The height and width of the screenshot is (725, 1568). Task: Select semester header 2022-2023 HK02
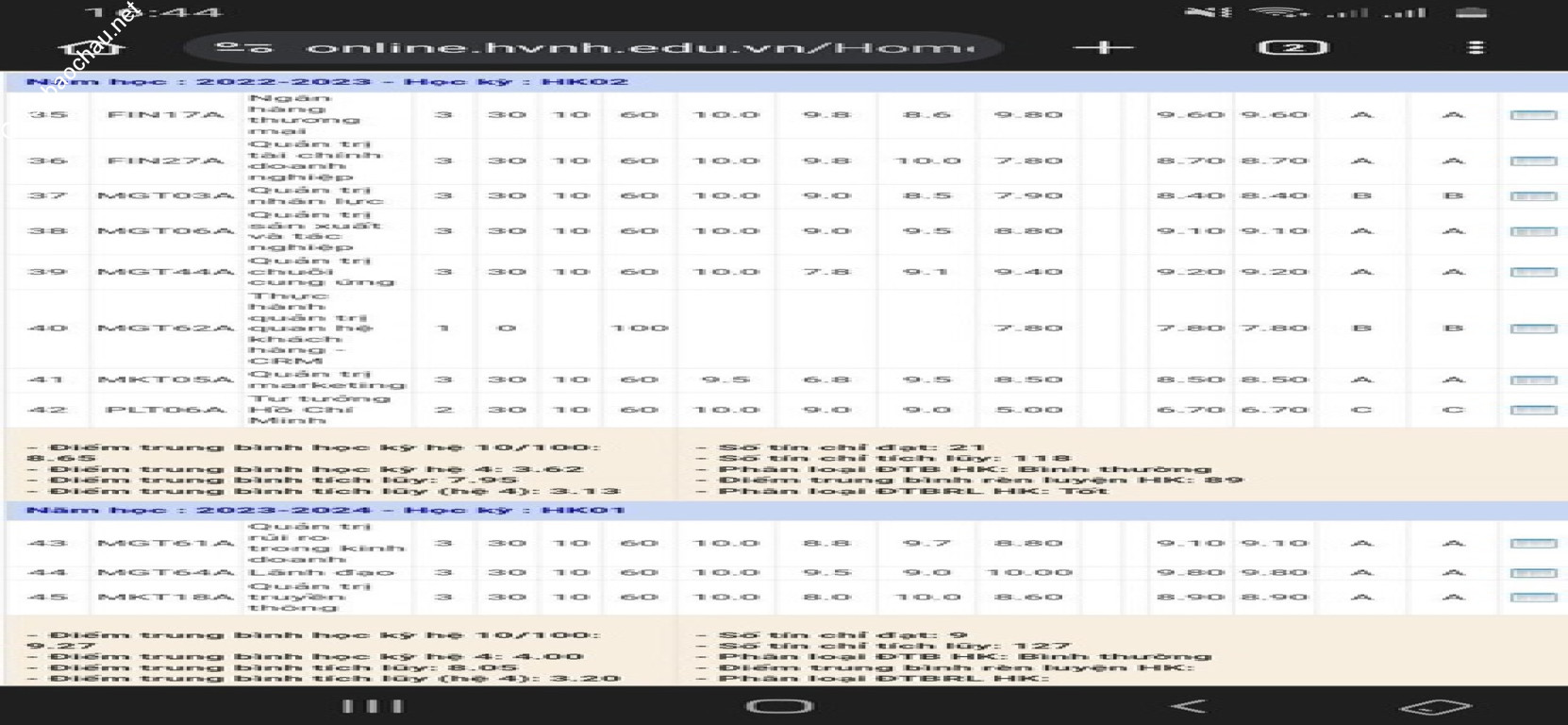point(326,82)
